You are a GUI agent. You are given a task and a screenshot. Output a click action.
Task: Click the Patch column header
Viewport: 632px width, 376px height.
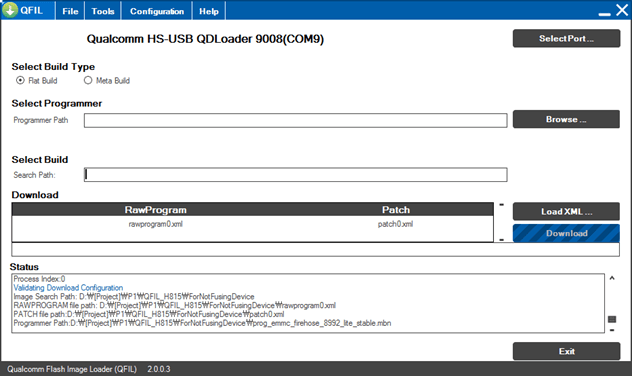click(x=396, y=210)
